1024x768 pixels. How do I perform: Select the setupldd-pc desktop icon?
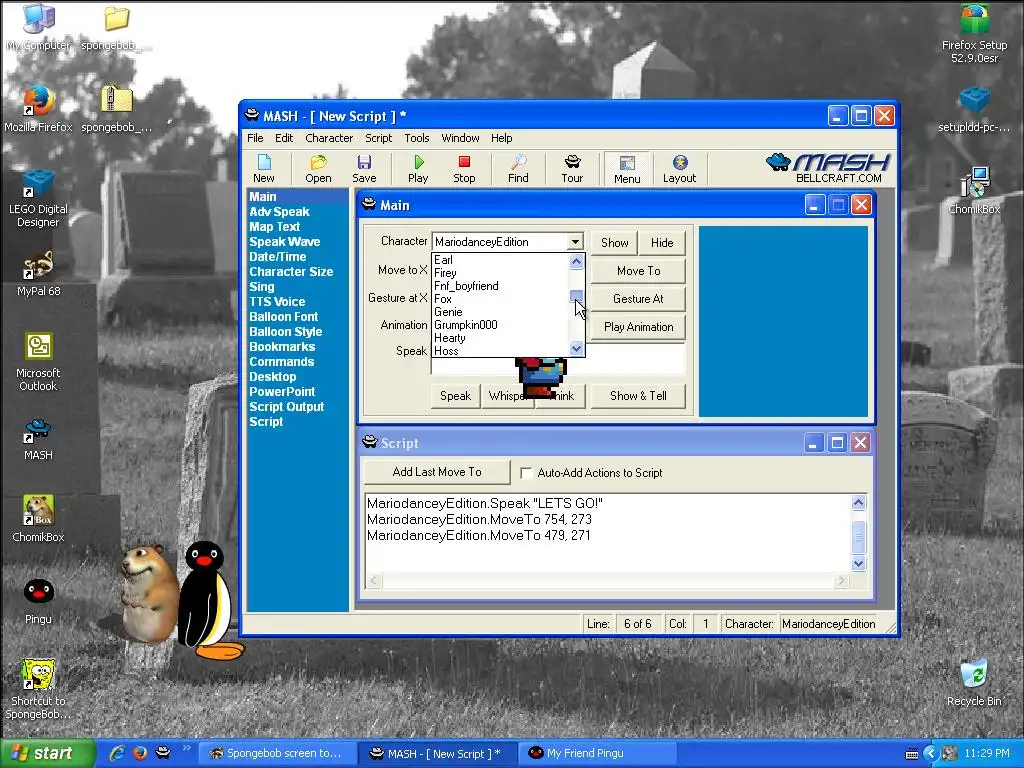point(974,109)
